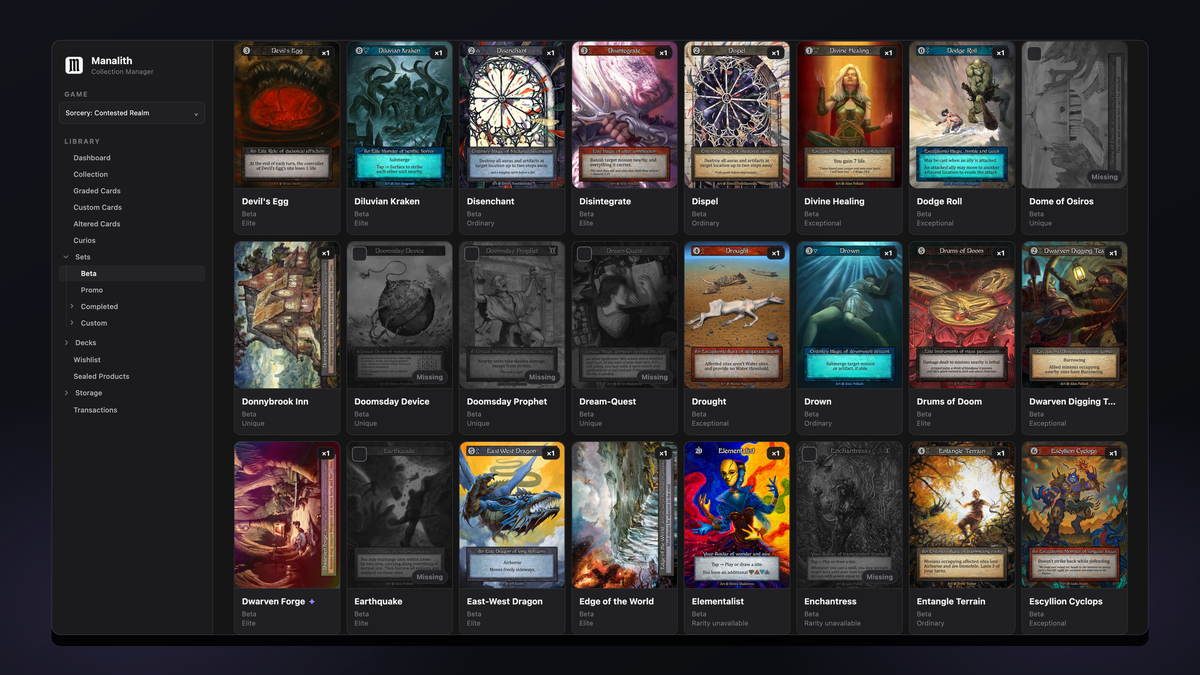Open the Donnybrook Inn card image
1200x675 pixels.
(287, 315)
